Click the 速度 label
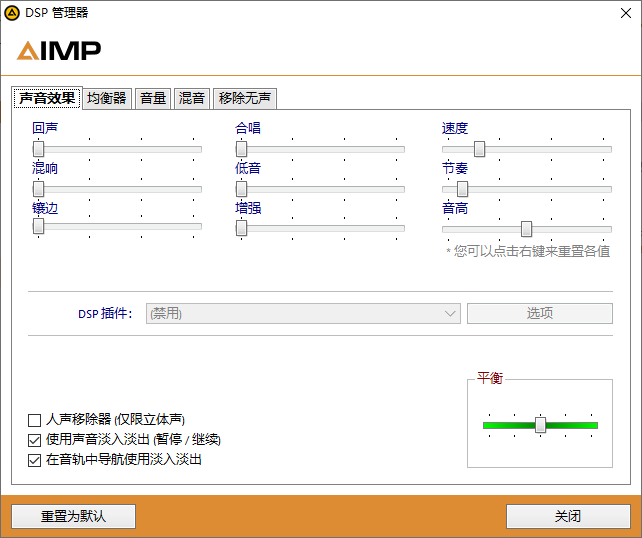 tap(455, 128)
